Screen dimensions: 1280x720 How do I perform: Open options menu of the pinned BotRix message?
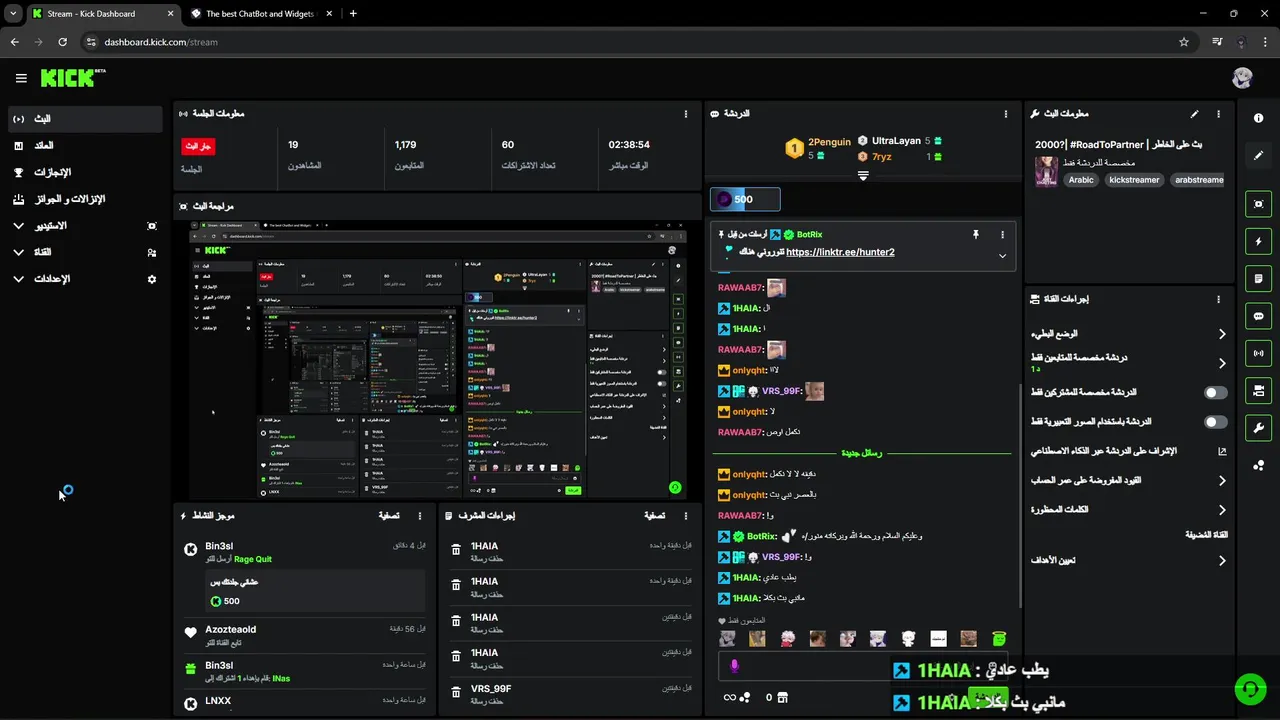(x=1002, y=234)
